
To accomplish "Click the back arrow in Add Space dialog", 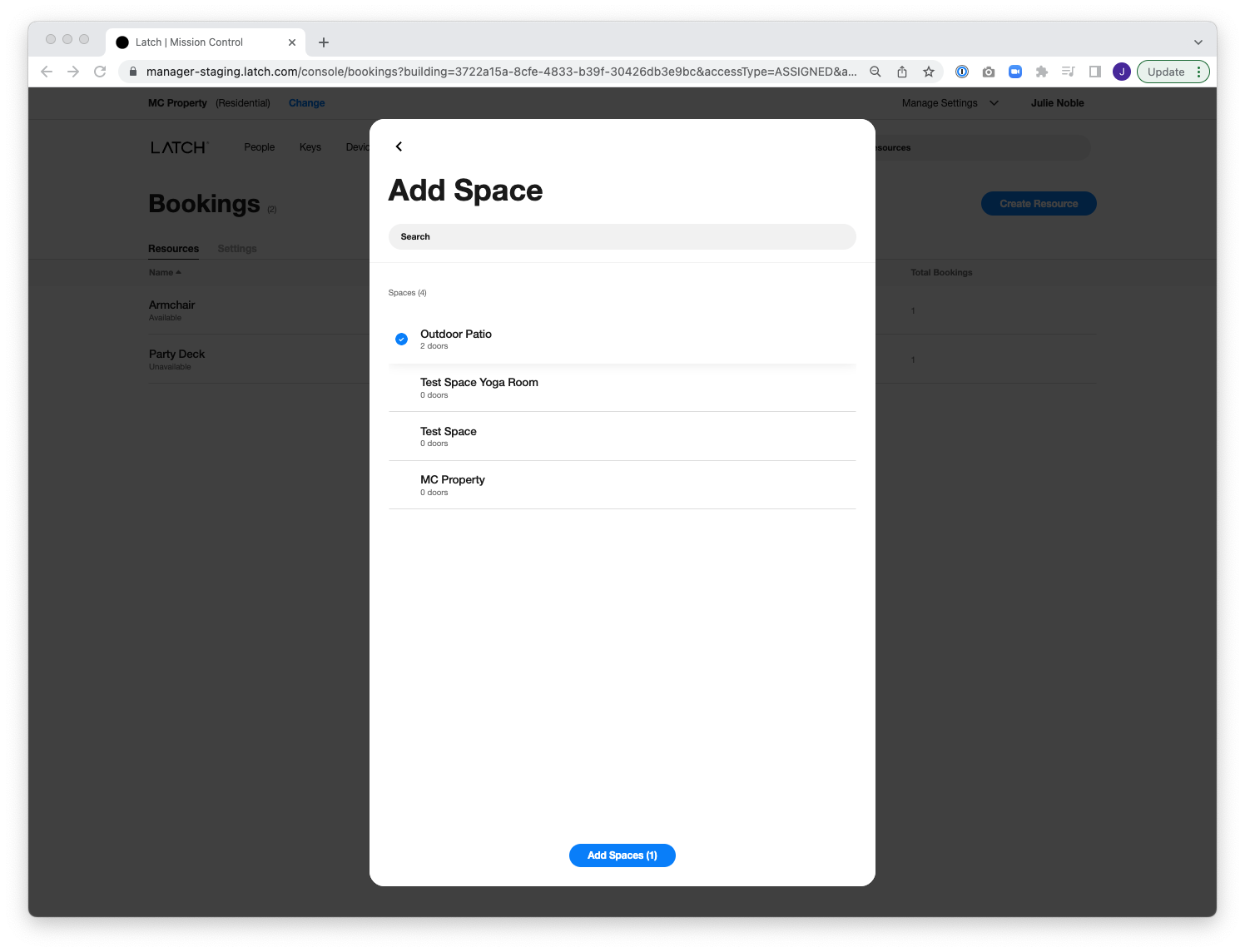I will (x=399, y=146).
